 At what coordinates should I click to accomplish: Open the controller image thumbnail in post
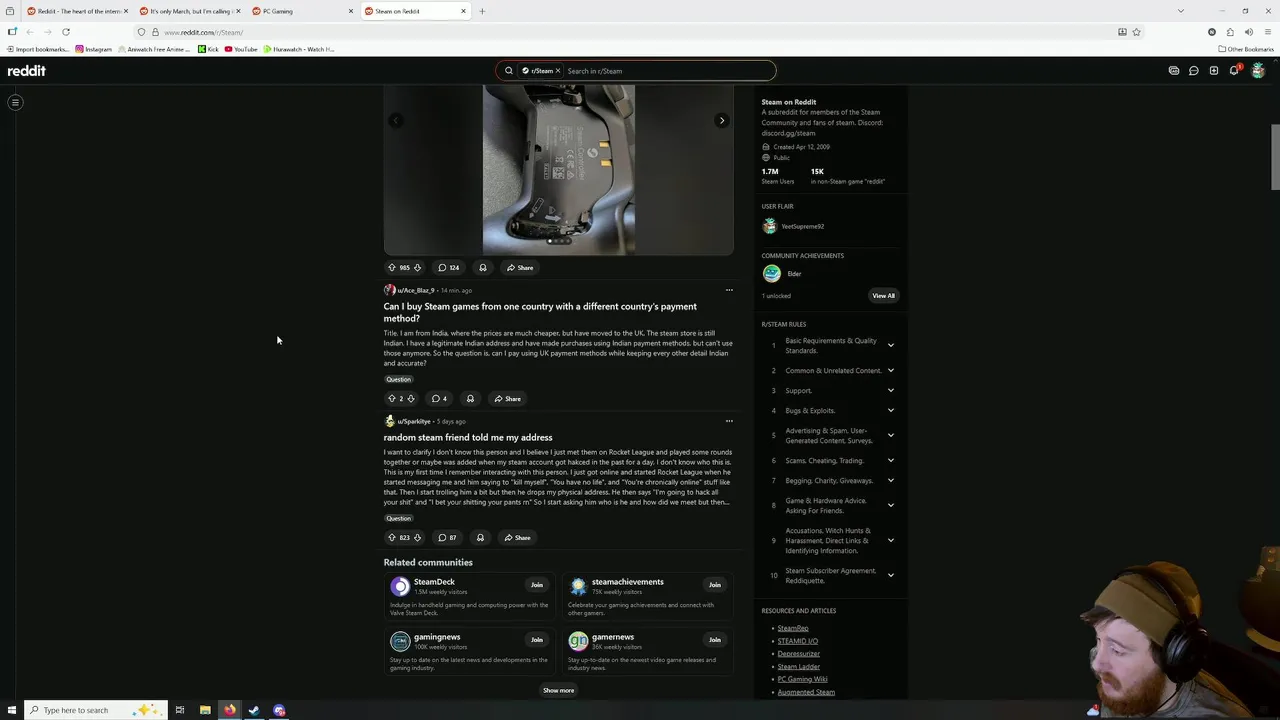tap(559, 169)
